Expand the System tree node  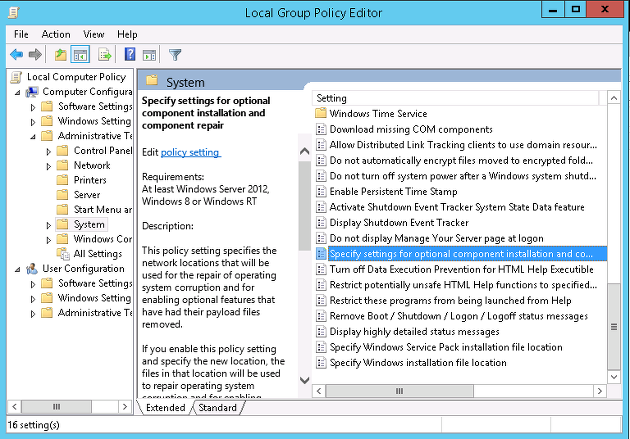coord(49,225)
